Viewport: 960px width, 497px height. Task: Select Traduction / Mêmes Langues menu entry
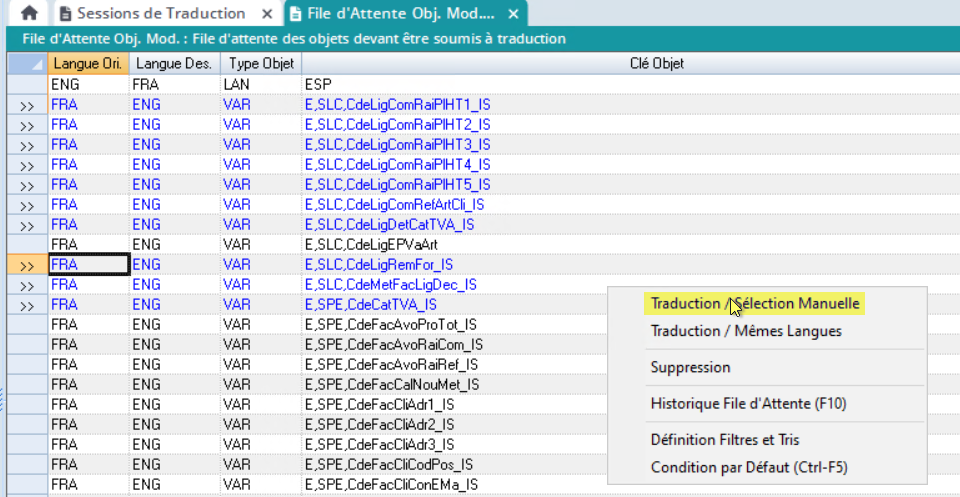(x=746, y=331)
